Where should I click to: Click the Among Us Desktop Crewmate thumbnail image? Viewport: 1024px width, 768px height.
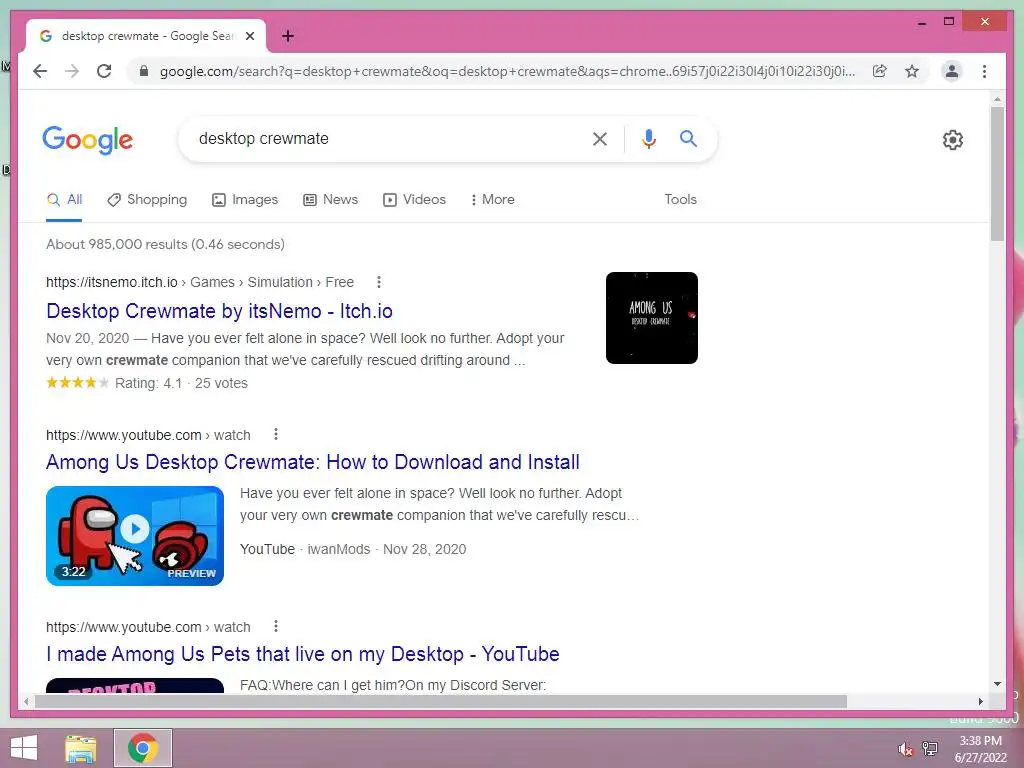tap(652, 318)
